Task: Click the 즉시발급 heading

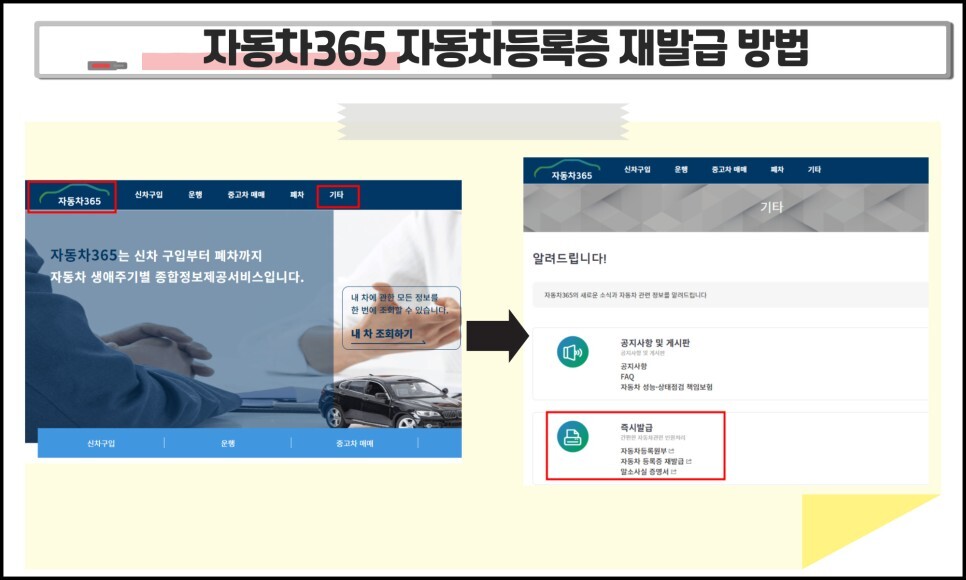Action: (x=636, y=427)
